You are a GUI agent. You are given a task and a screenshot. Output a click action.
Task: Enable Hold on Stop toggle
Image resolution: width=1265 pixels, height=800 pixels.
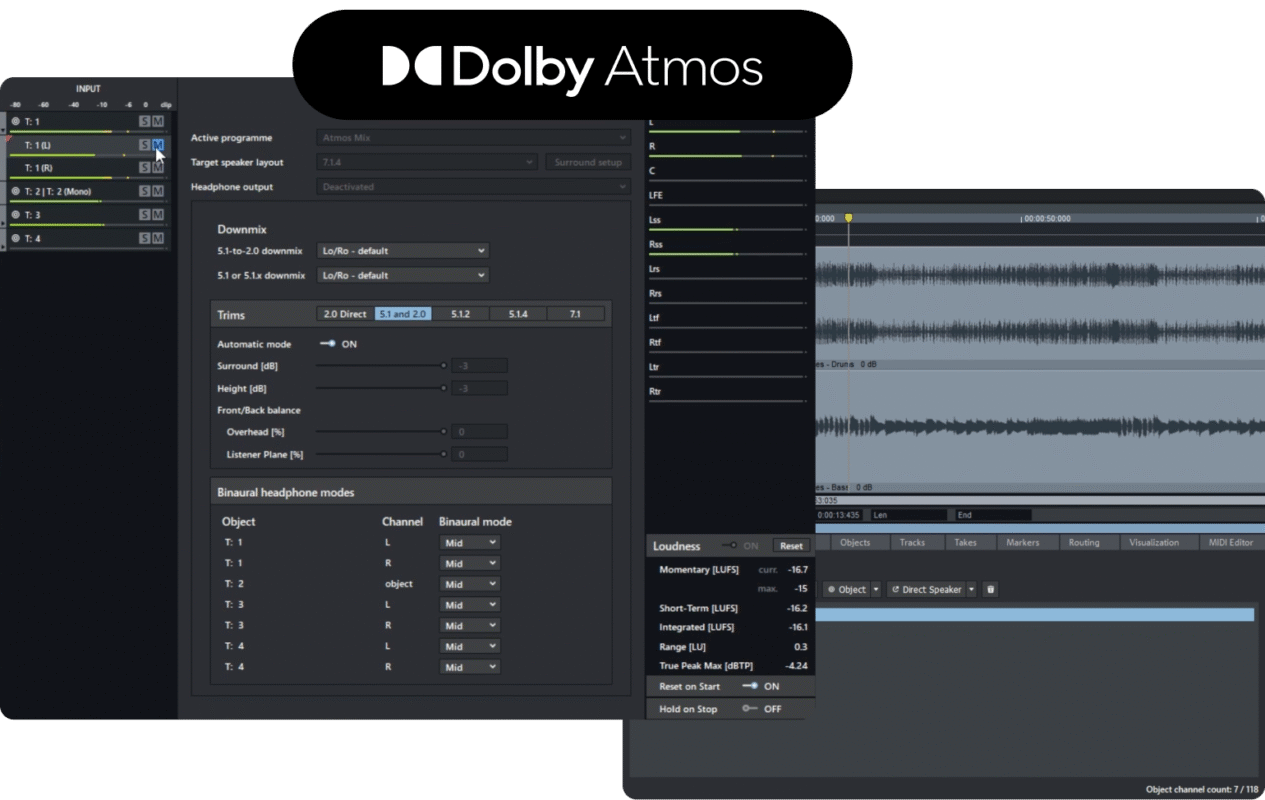click(x=750, y=709)
